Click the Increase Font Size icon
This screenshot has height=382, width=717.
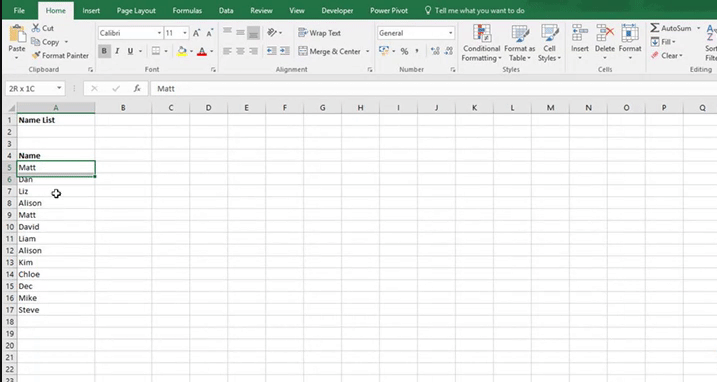pyautogui.click(x=196, y=33)
